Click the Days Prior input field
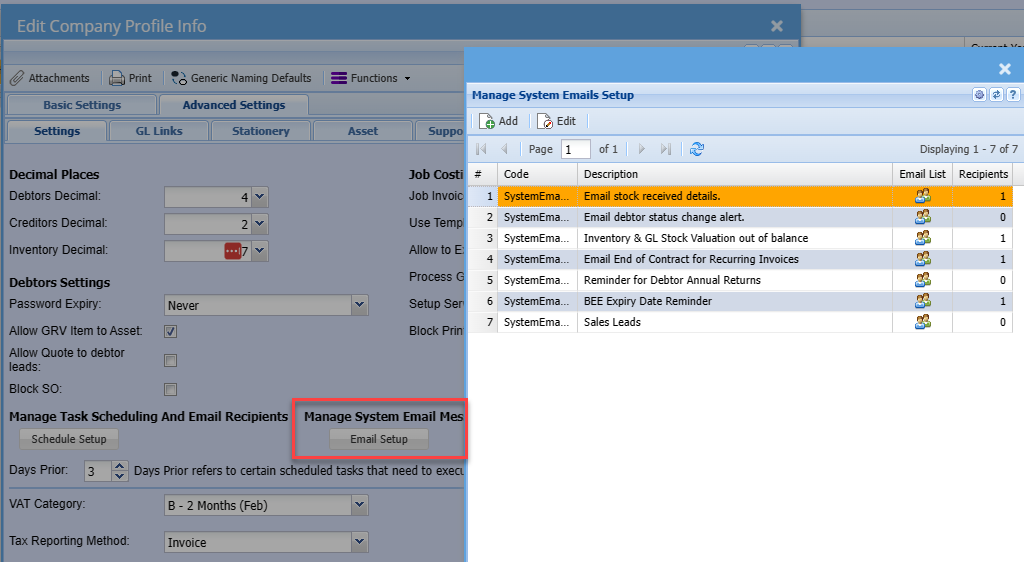1024x562 pixels. point(98,471)
